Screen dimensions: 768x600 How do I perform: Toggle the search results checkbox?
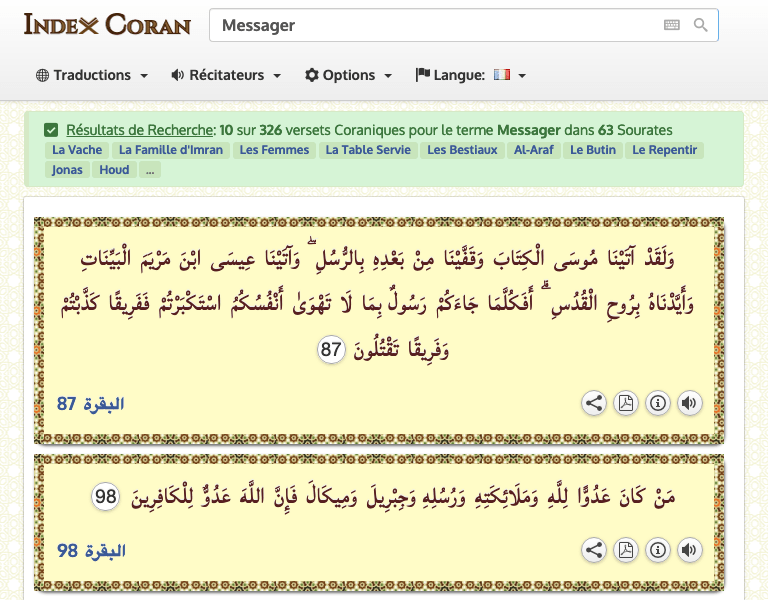pyautogui.click(x=51, y=130)
